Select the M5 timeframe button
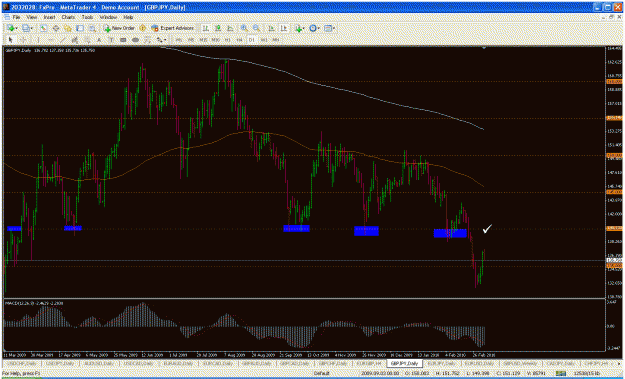 pyautogui.click(x=191, y=39)
